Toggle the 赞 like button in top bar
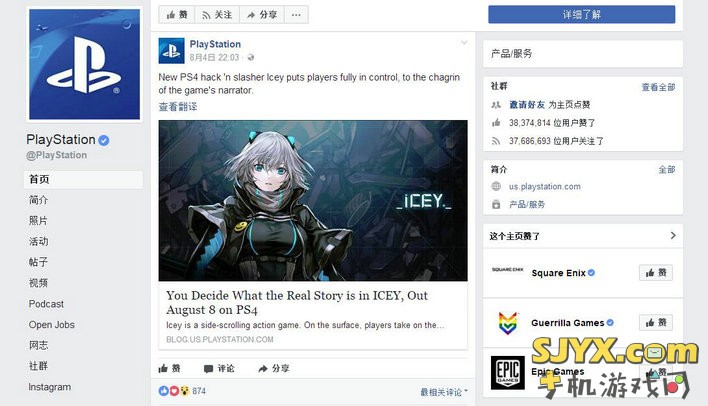 pos(177,15)
